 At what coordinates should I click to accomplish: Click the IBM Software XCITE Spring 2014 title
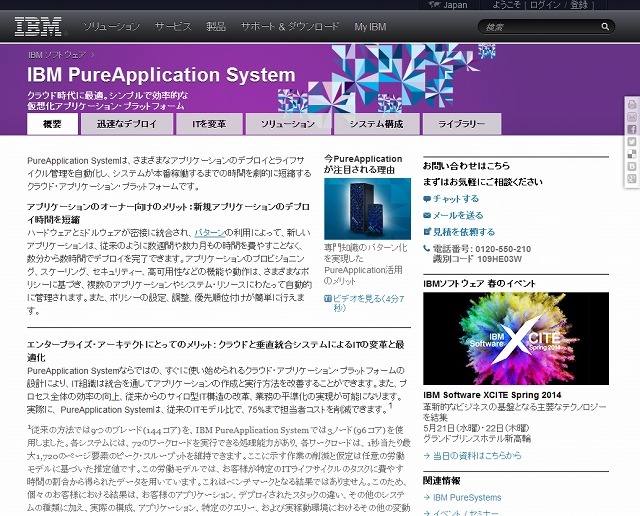pos(492,395)
